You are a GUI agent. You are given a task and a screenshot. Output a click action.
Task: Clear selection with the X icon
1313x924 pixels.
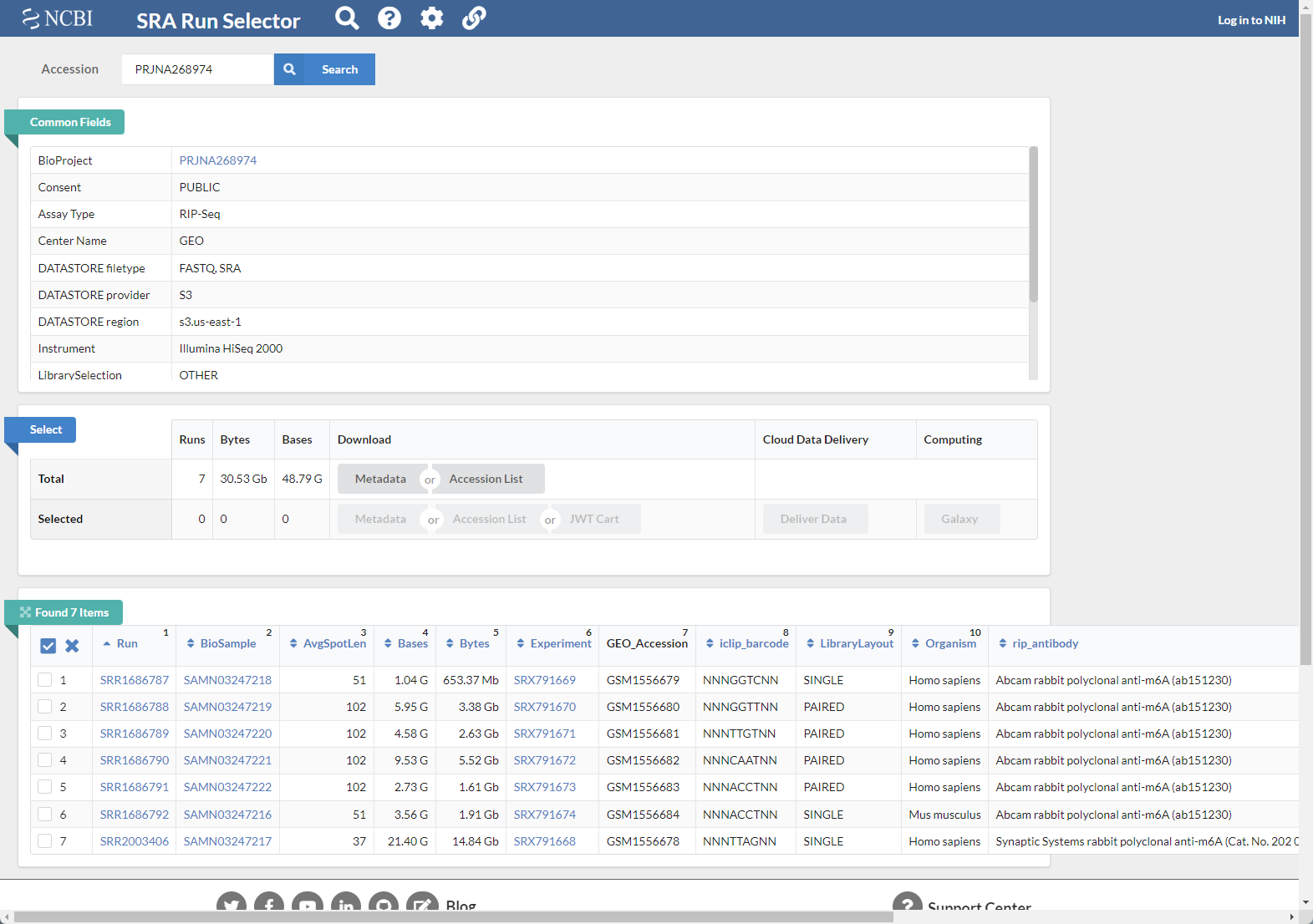[x=72, y=646]
